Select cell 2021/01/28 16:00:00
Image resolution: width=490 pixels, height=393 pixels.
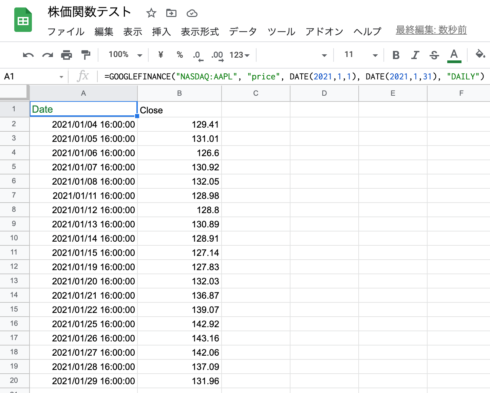pos(83,367)
